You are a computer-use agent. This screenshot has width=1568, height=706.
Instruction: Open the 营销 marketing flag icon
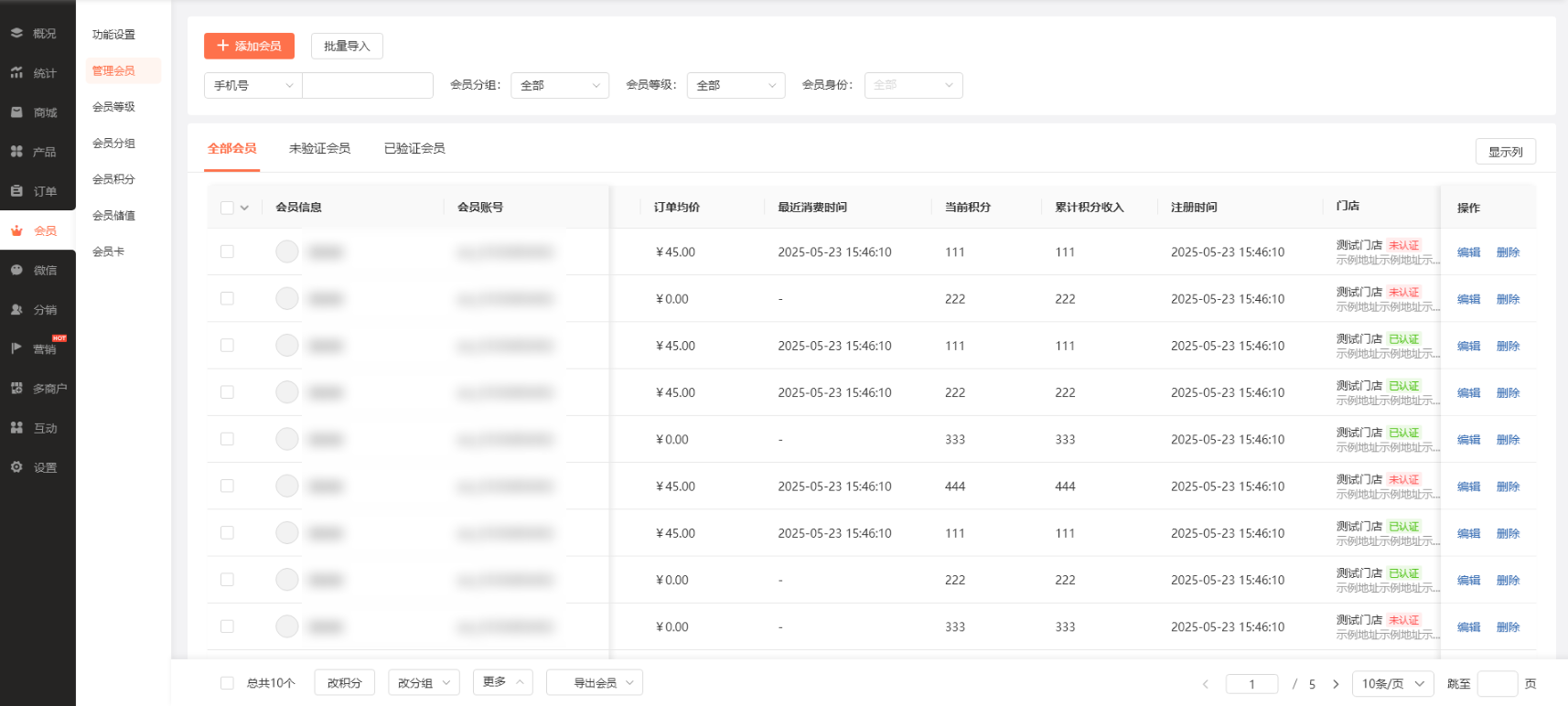pos(16,348)
